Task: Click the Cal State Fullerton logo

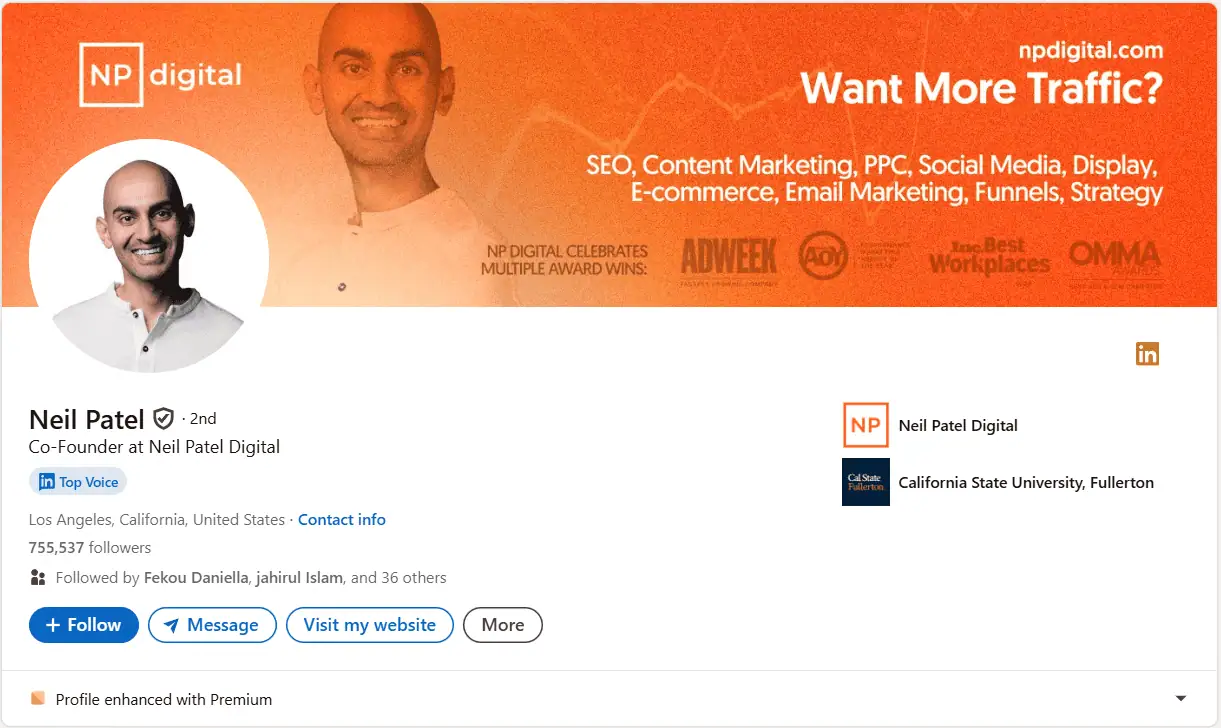Action: tap(866, 482)
